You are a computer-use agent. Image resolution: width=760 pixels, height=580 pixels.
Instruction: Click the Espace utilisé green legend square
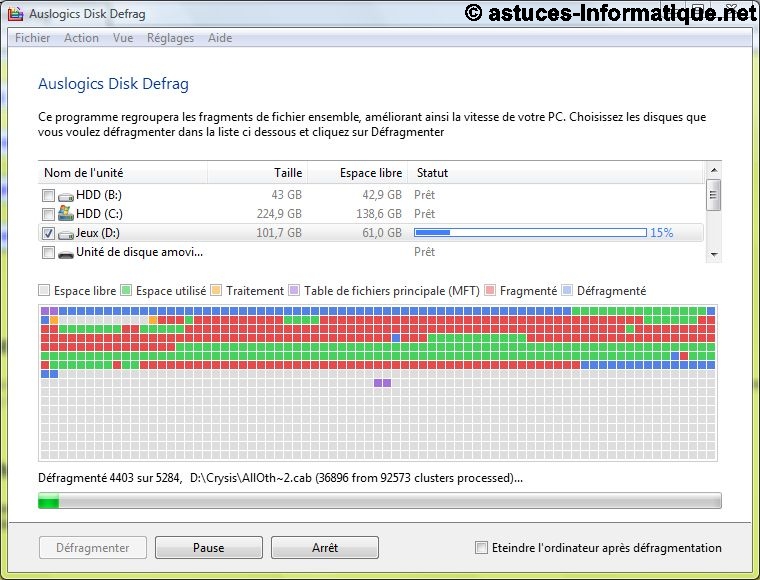point(126,291)
